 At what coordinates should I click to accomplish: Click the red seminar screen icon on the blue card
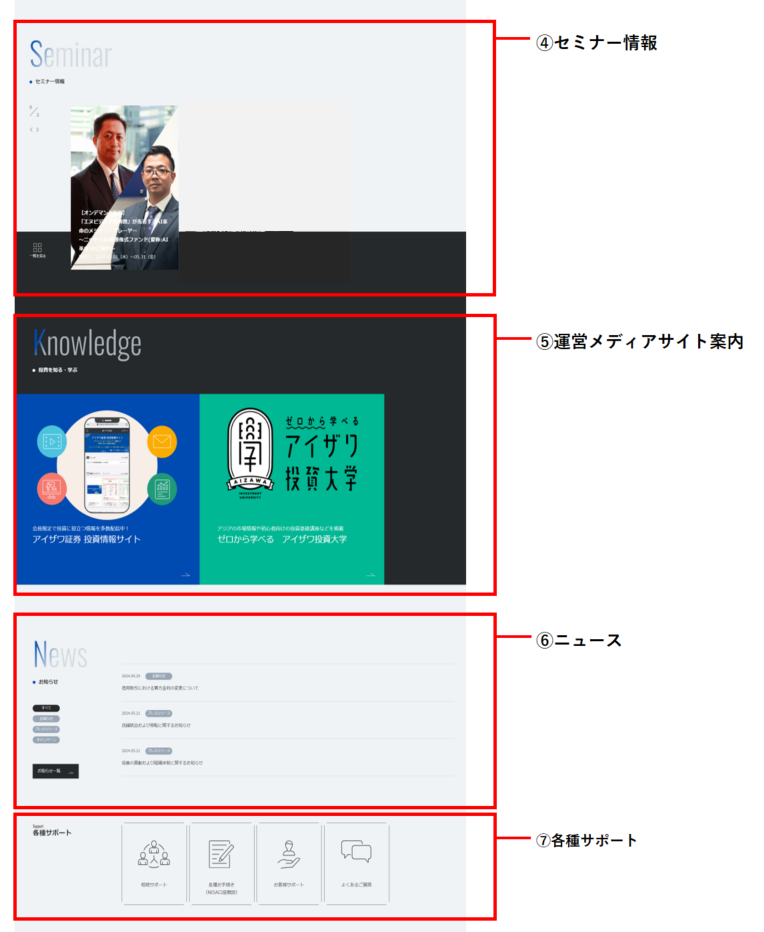52,489
